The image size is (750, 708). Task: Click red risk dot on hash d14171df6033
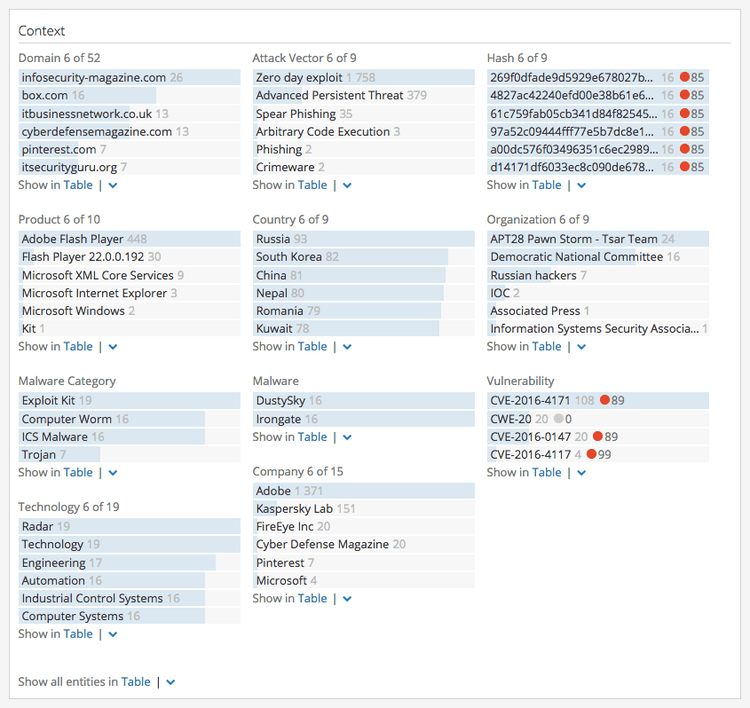pos(685,167)
